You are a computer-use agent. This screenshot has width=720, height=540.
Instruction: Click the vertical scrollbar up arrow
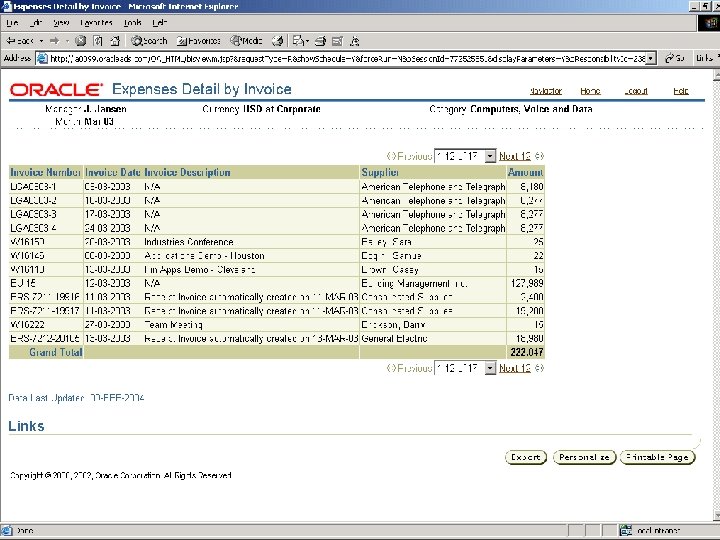click(716, 75)
